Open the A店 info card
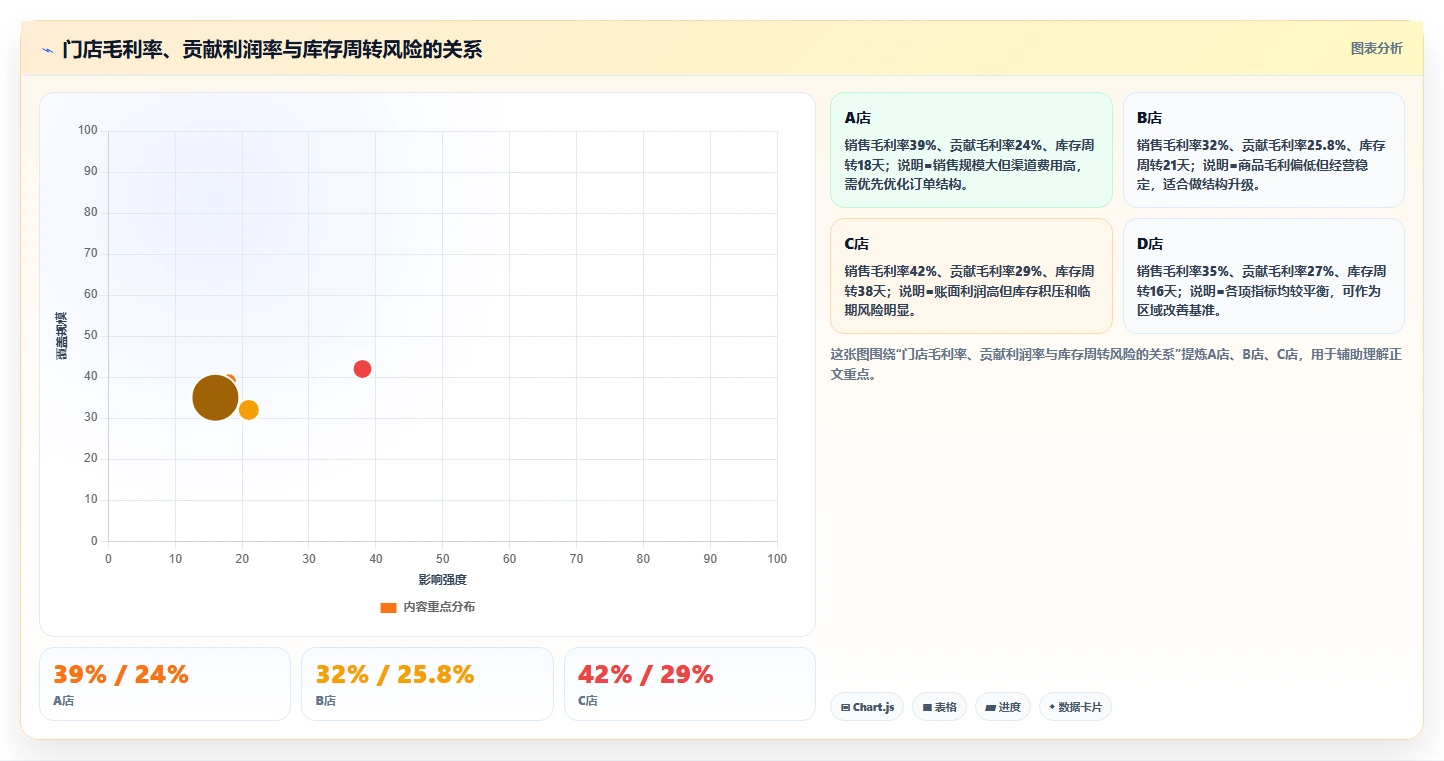Screen dimensions: 1444x761 pos(971,150)
